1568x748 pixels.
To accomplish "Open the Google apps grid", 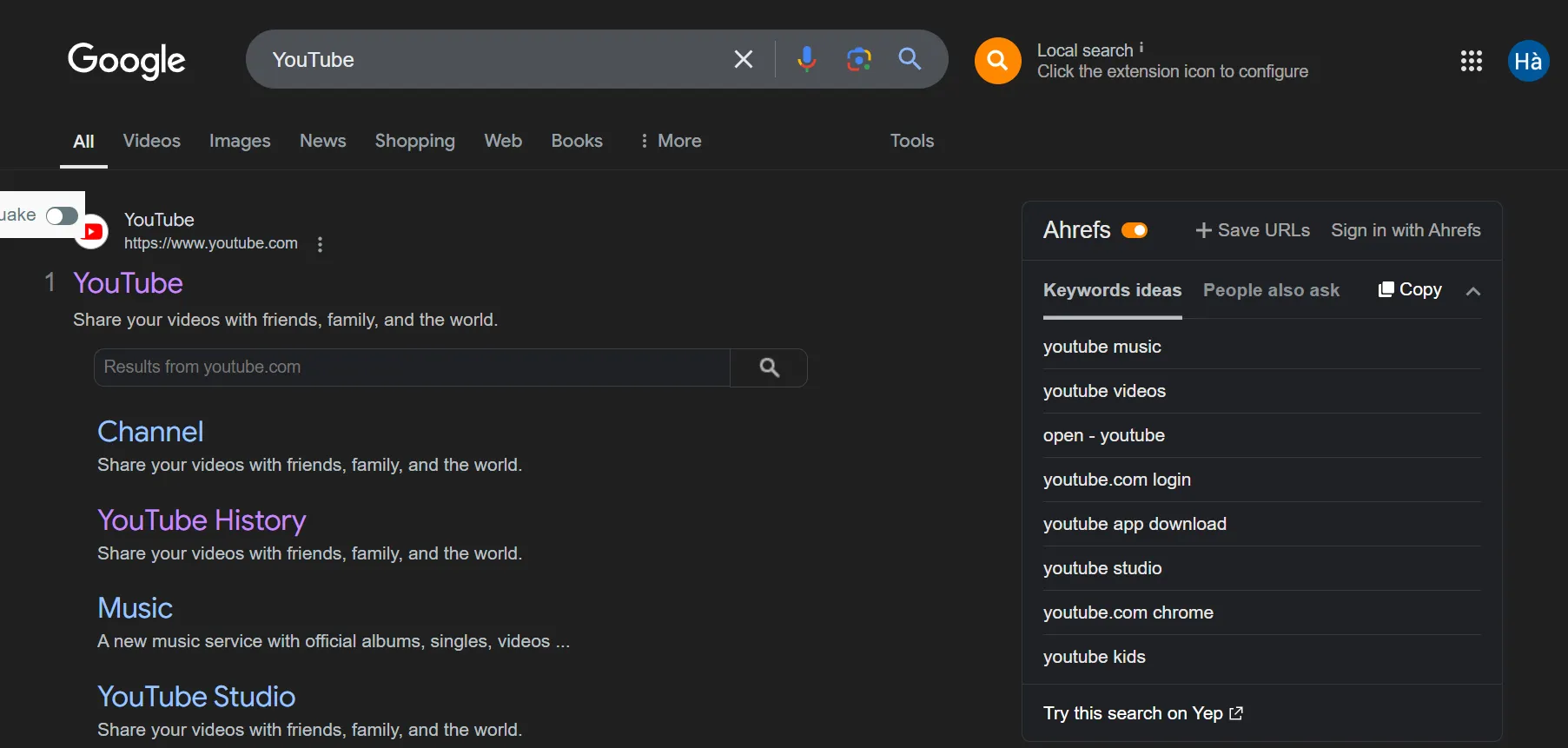I will [1471, 61].
